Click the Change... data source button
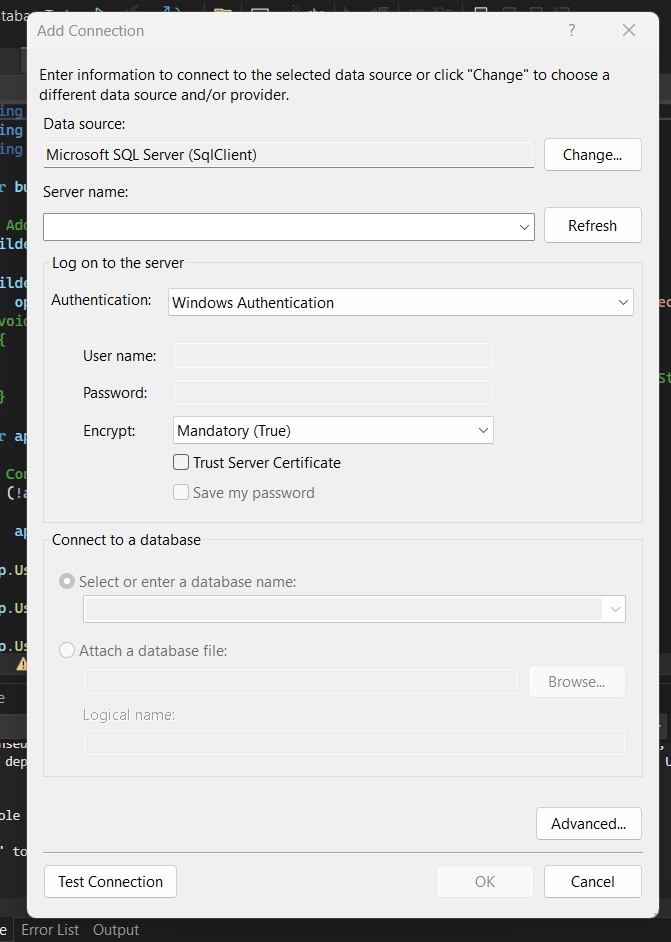671x942 pixels. tap(592, 155)
